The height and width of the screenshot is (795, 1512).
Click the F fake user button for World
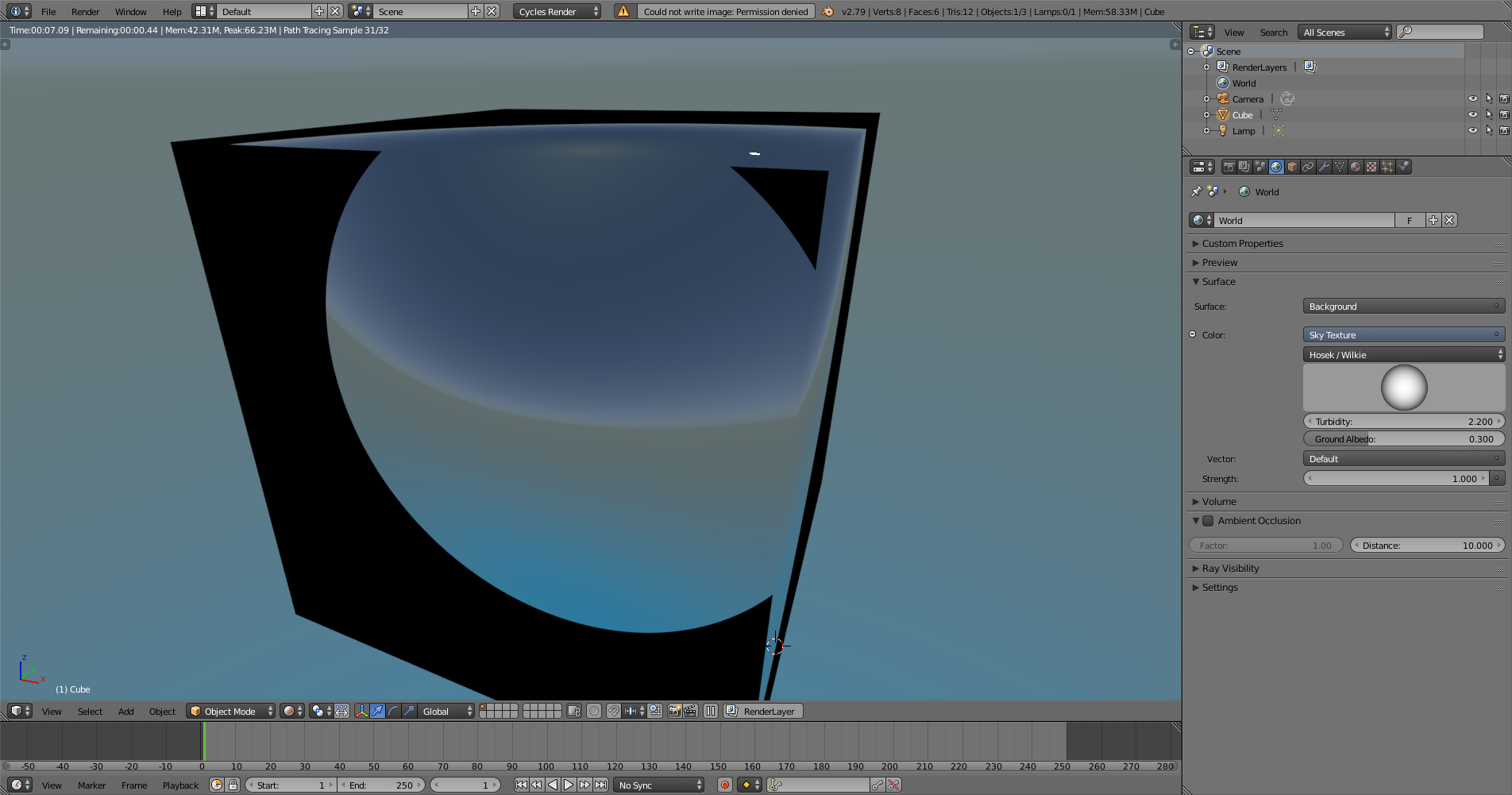tap(1410, 220)
